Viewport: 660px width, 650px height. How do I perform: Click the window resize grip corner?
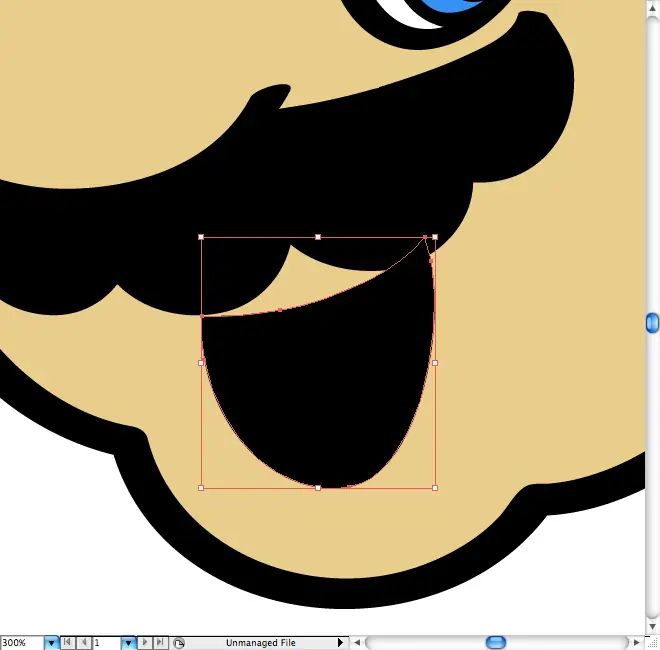tap(652, 643)
